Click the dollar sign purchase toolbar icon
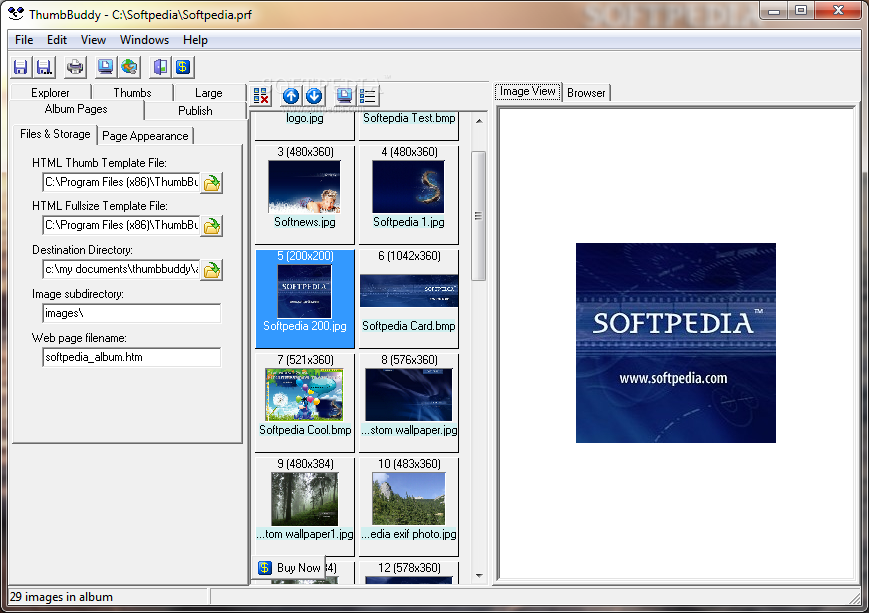The width and height of the screenshot is (869, 613). 183,67
